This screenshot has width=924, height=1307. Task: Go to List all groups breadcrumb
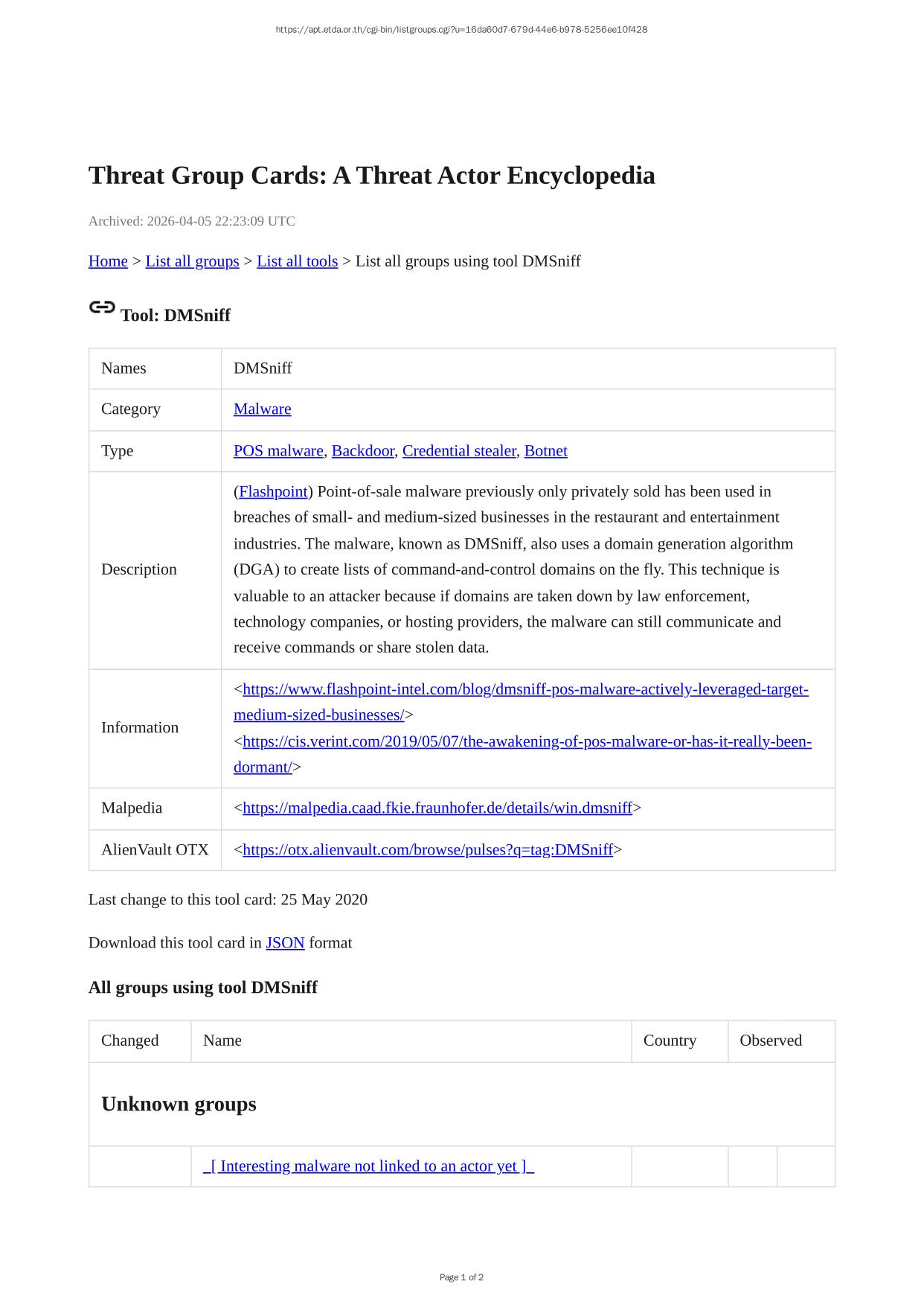point(192,261)
